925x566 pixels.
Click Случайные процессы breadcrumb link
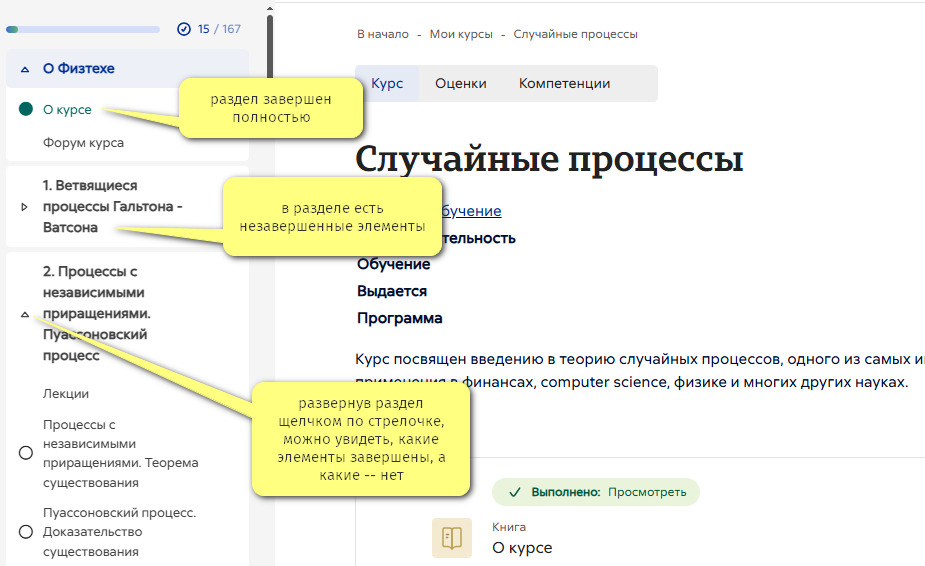pos(575,34)
